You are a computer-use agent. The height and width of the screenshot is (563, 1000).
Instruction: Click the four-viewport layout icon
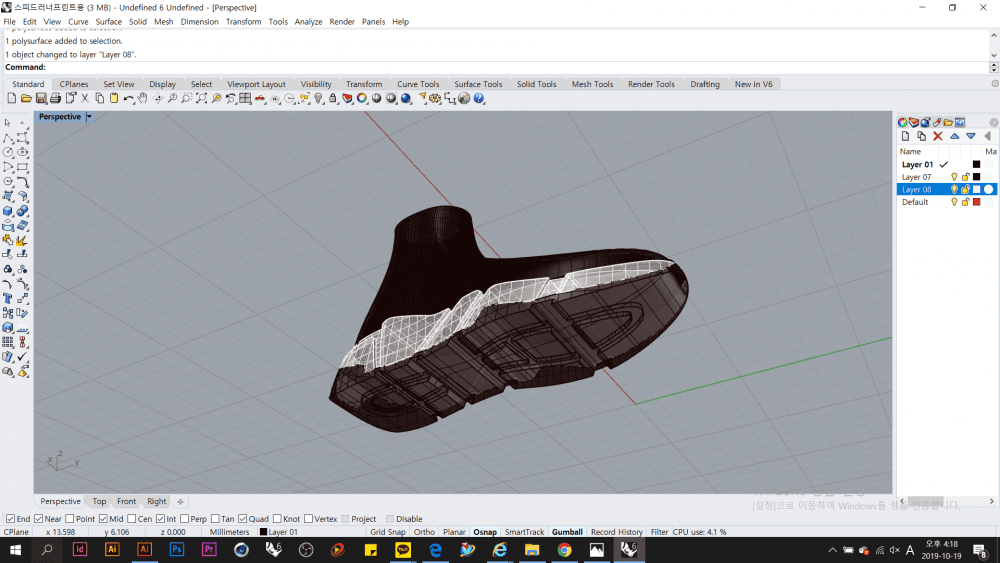pyautogui.click(x=246, y=98)
